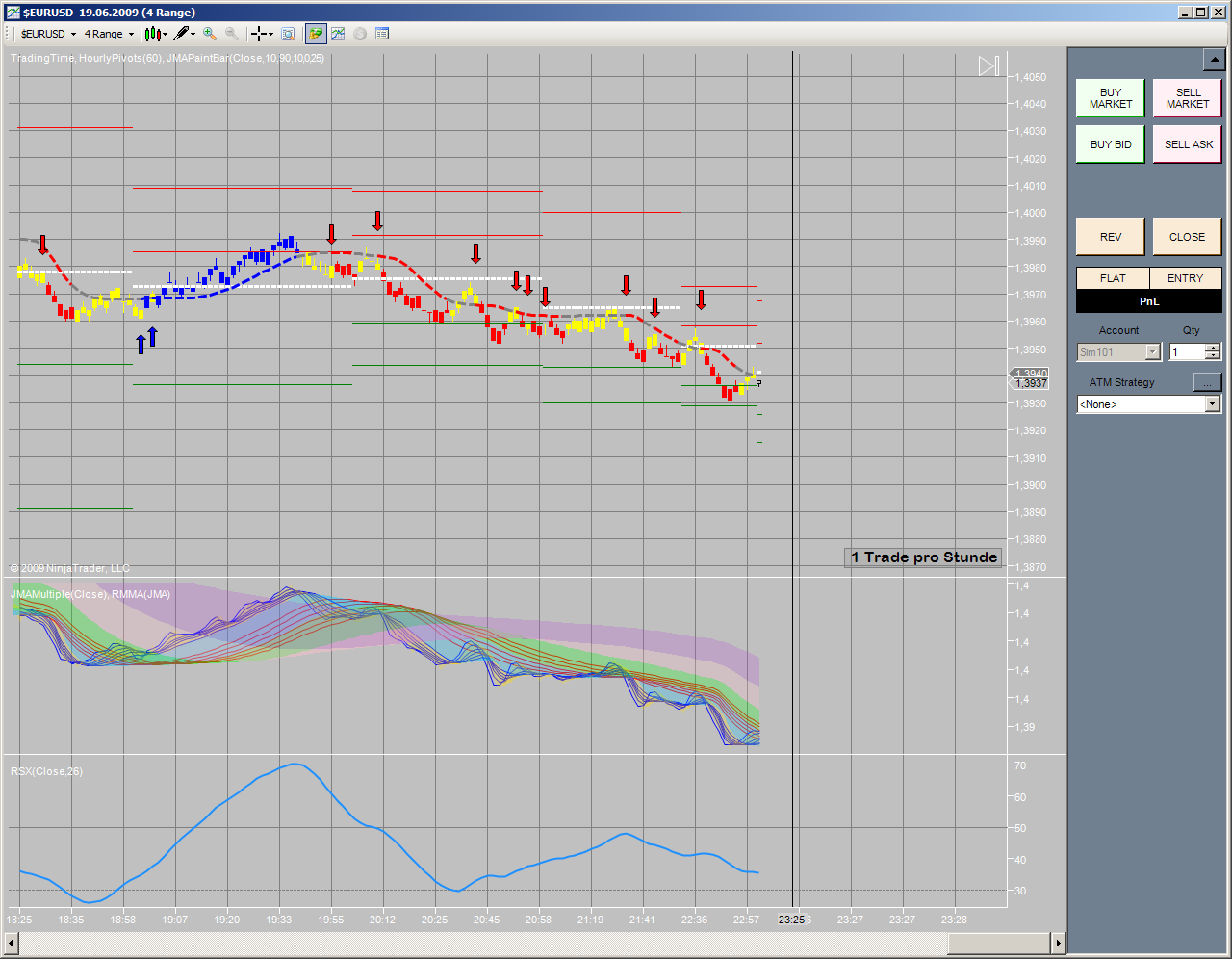Click the TradingTime, HourlyPivots indicator label
Viewport: 1232px width, 959px height.
[x=167, y=58]
